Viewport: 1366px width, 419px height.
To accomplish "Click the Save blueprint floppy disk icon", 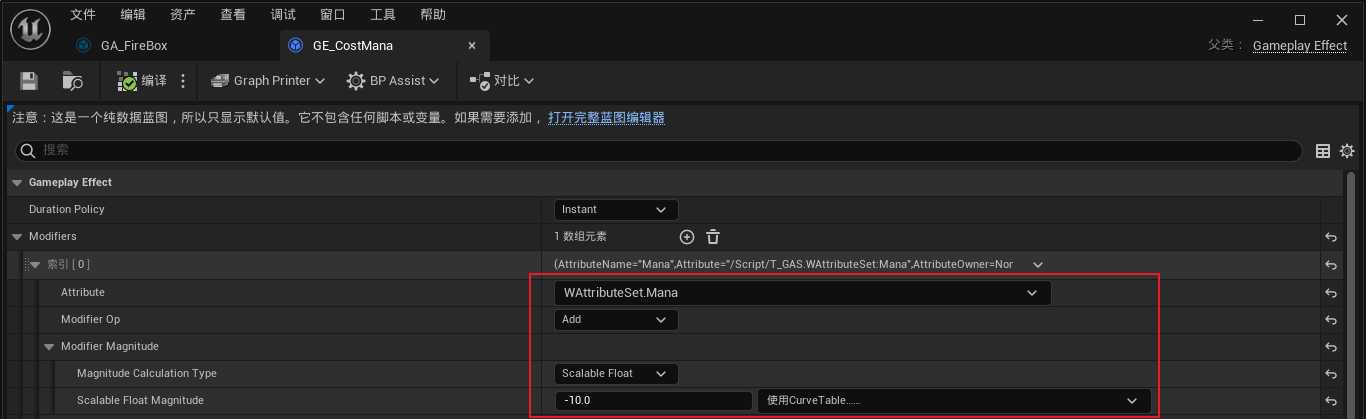I will point(29,81).
